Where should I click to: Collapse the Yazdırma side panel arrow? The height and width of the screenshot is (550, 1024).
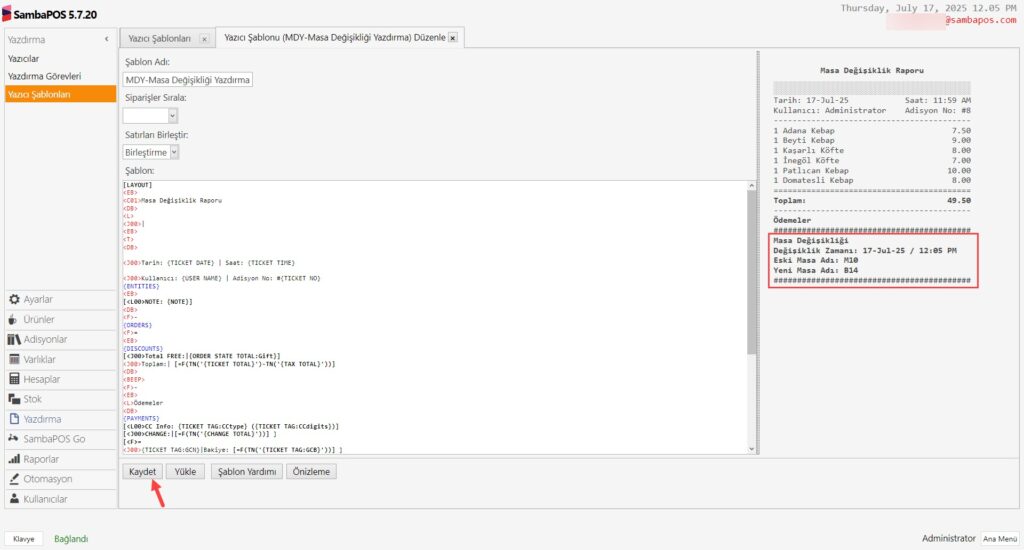pos(106,39)
